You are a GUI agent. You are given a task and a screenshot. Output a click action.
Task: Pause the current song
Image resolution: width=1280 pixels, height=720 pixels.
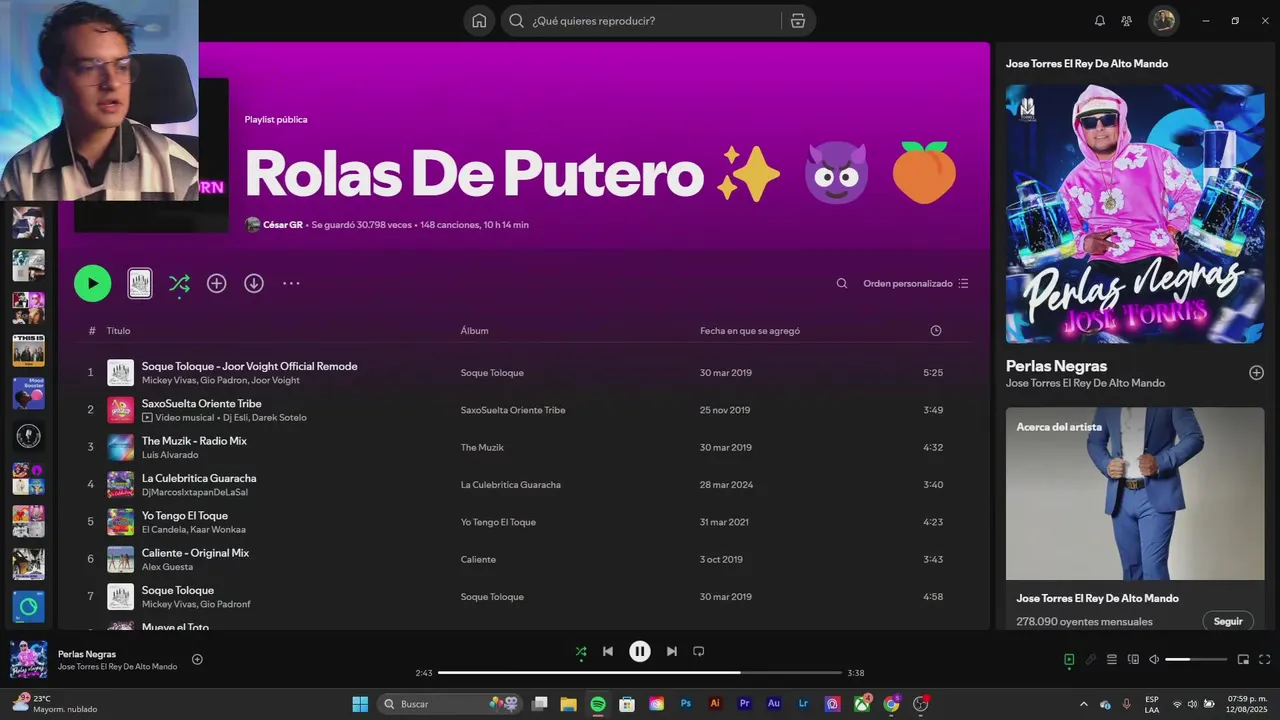pos(640,651)
